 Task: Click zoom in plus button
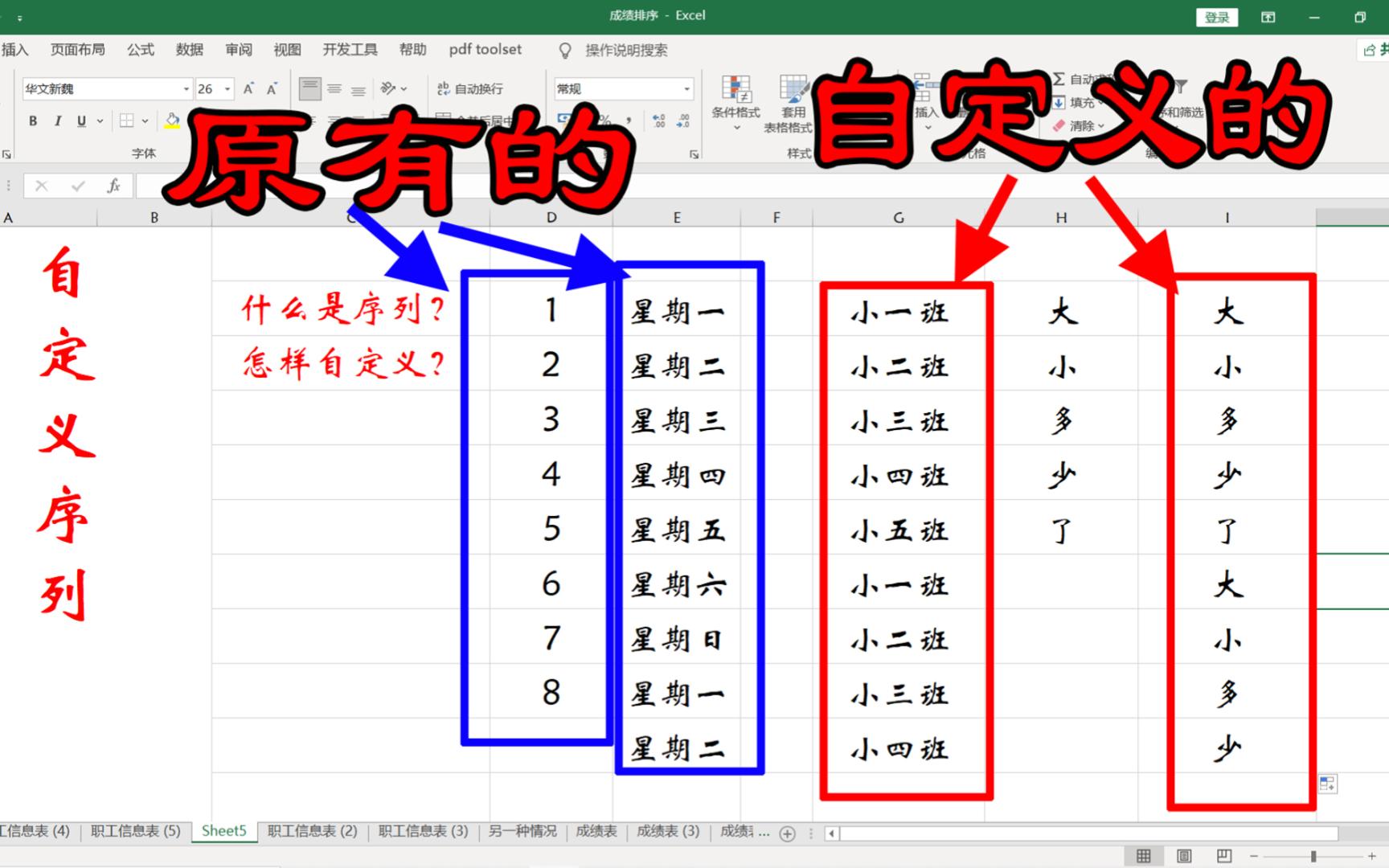pyautogui.click(x=1372, y=857)
